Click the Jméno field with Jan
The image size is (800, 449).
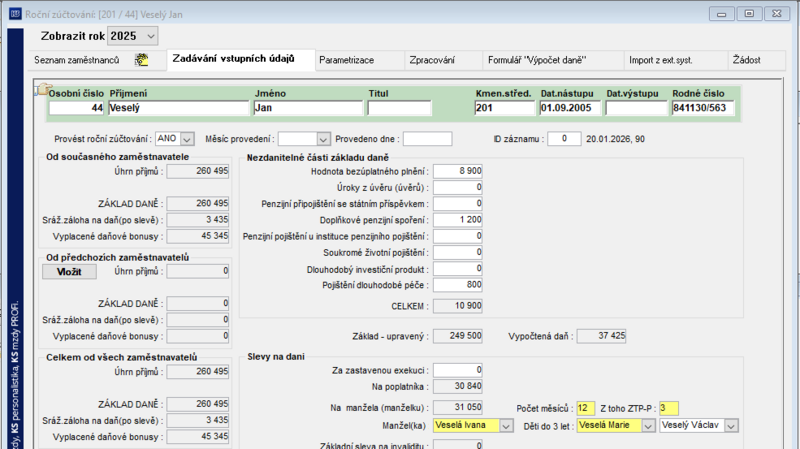pos(308,108)
